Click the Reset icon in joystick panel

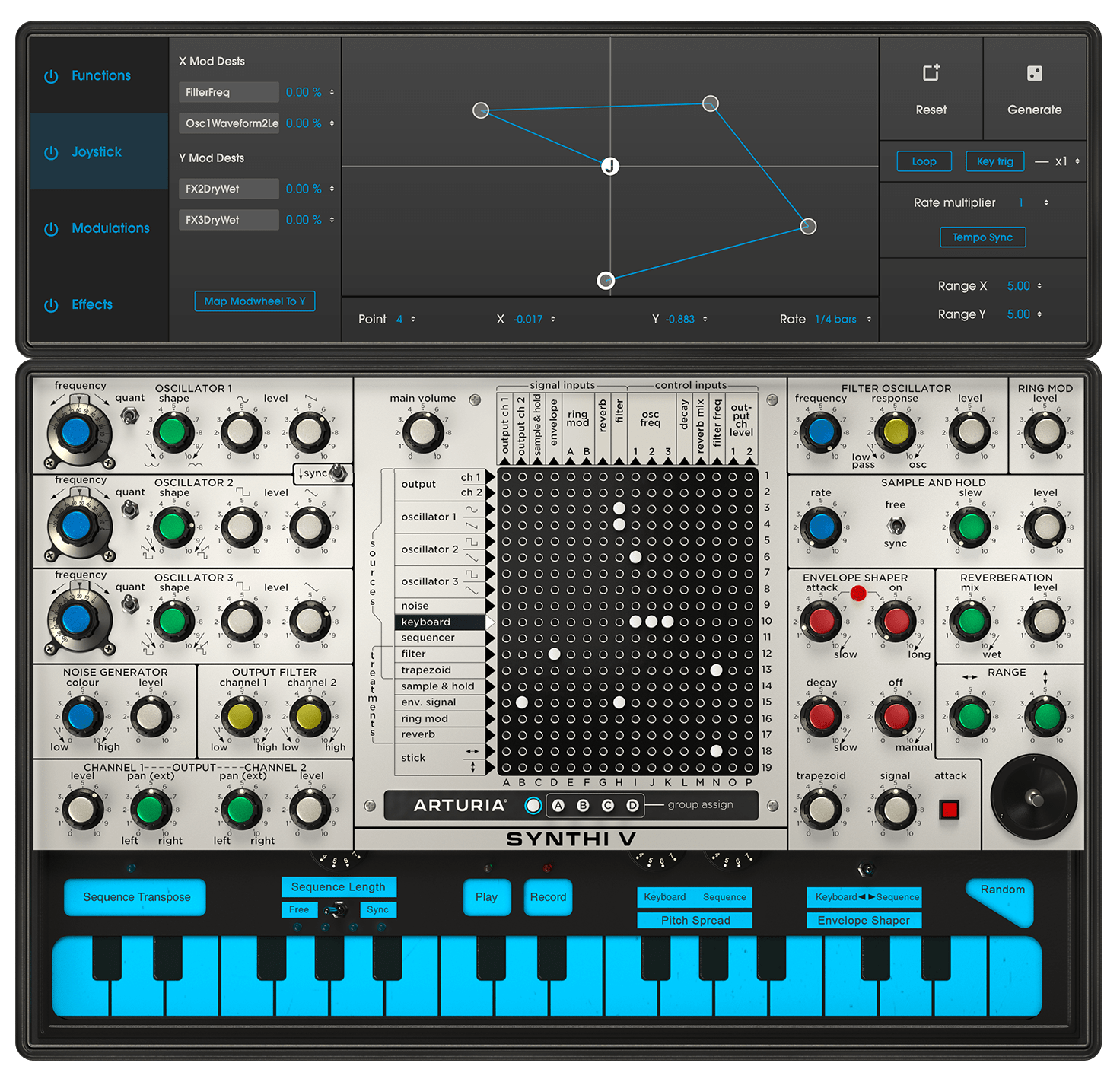931,73
